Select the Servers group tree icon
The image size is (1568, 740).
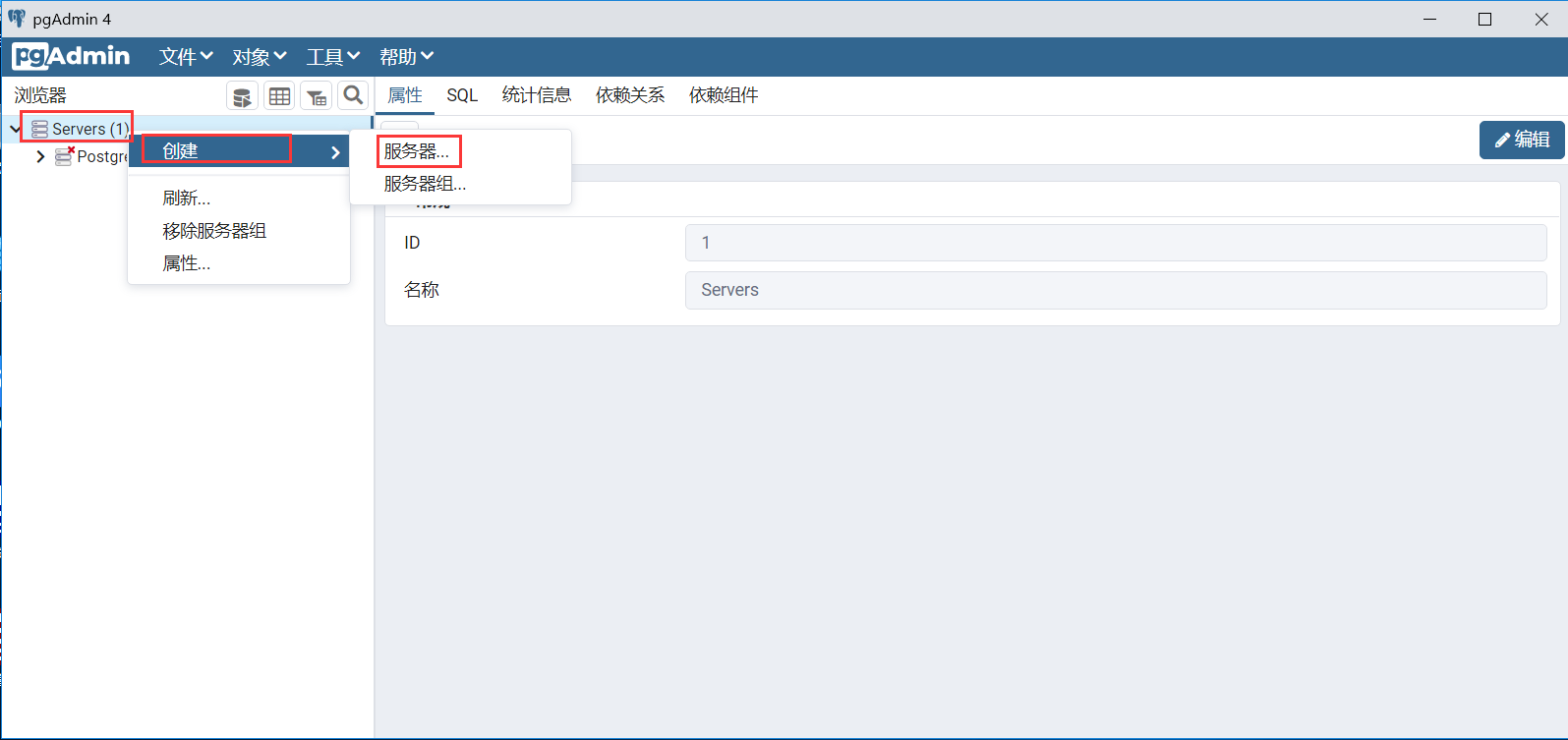(39, 129)
